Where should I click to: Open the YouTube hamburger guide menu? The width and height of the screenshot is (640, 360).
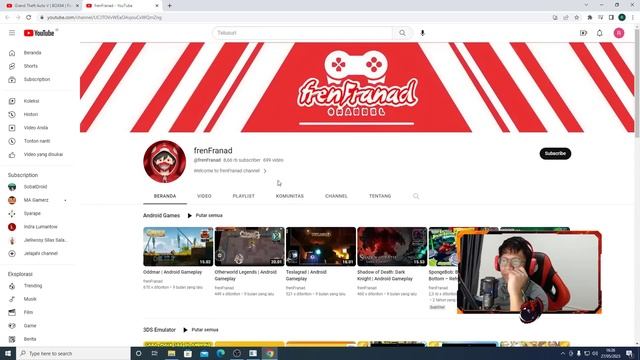pyautogui.click(x=12, y=33)
